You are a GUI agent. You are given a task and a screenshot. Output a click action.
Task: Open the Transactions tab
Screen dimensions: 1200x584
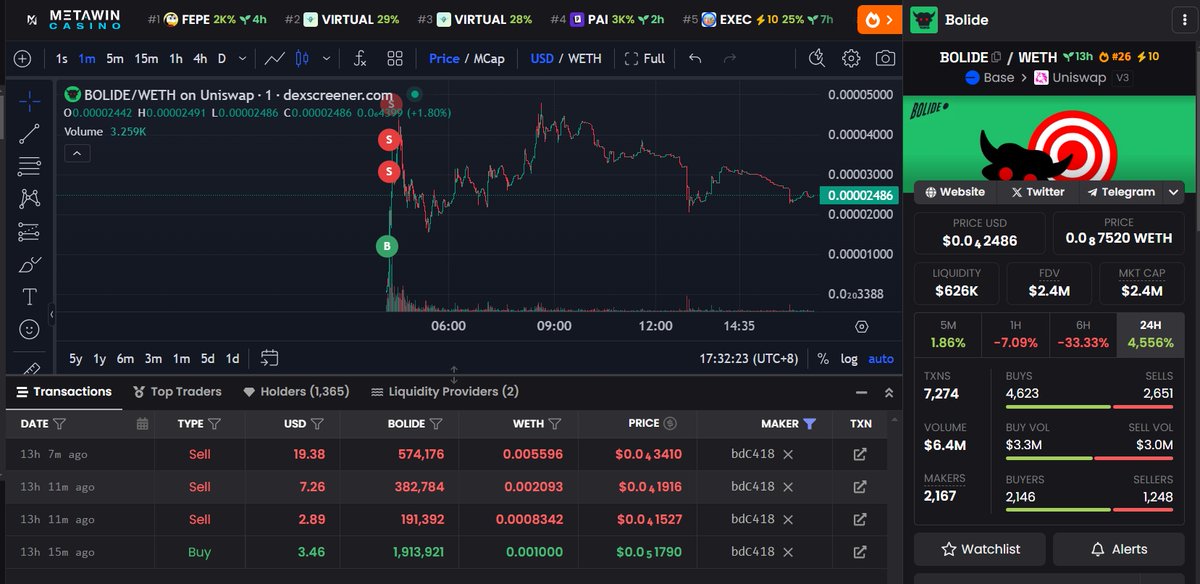point(64,392)
